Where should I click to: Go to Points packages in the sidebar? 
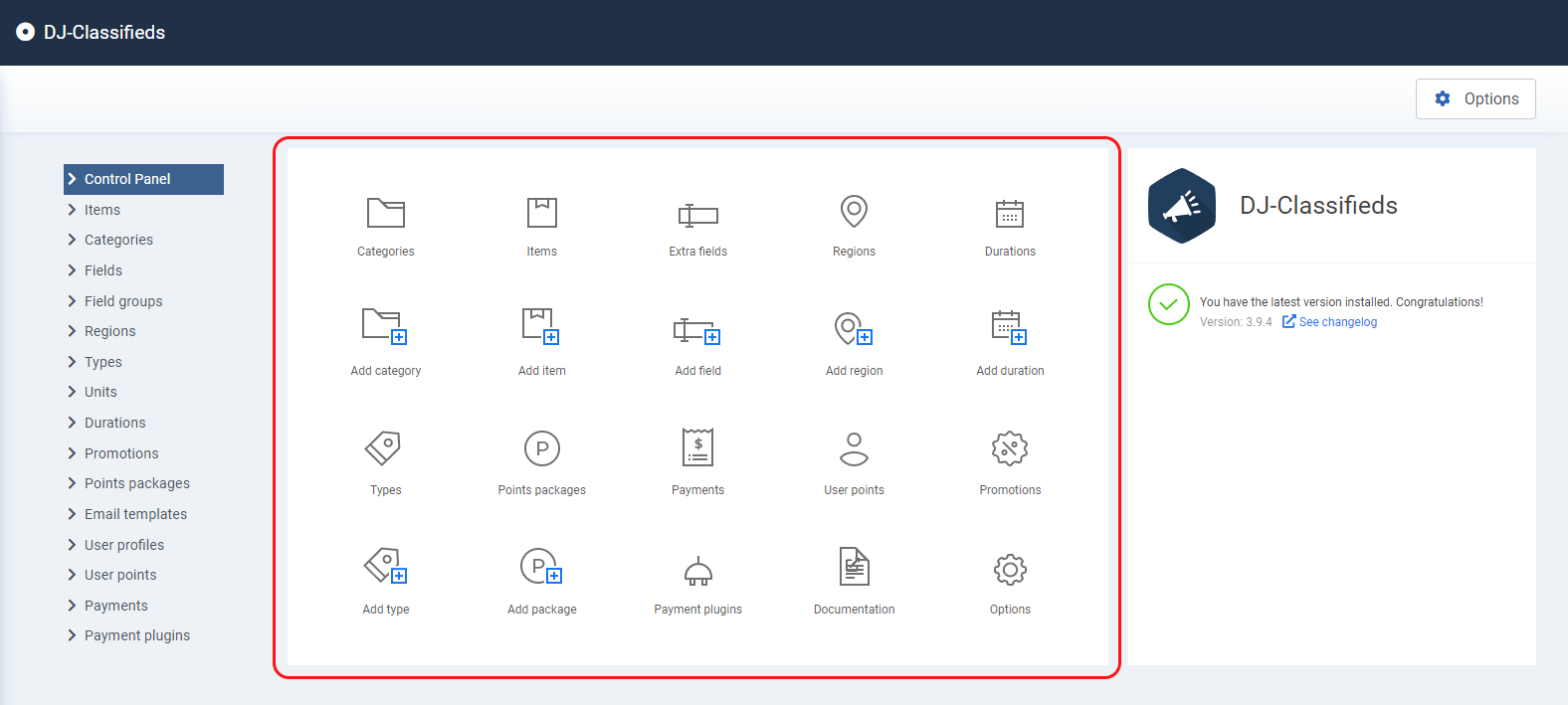[x=136, y=483]
